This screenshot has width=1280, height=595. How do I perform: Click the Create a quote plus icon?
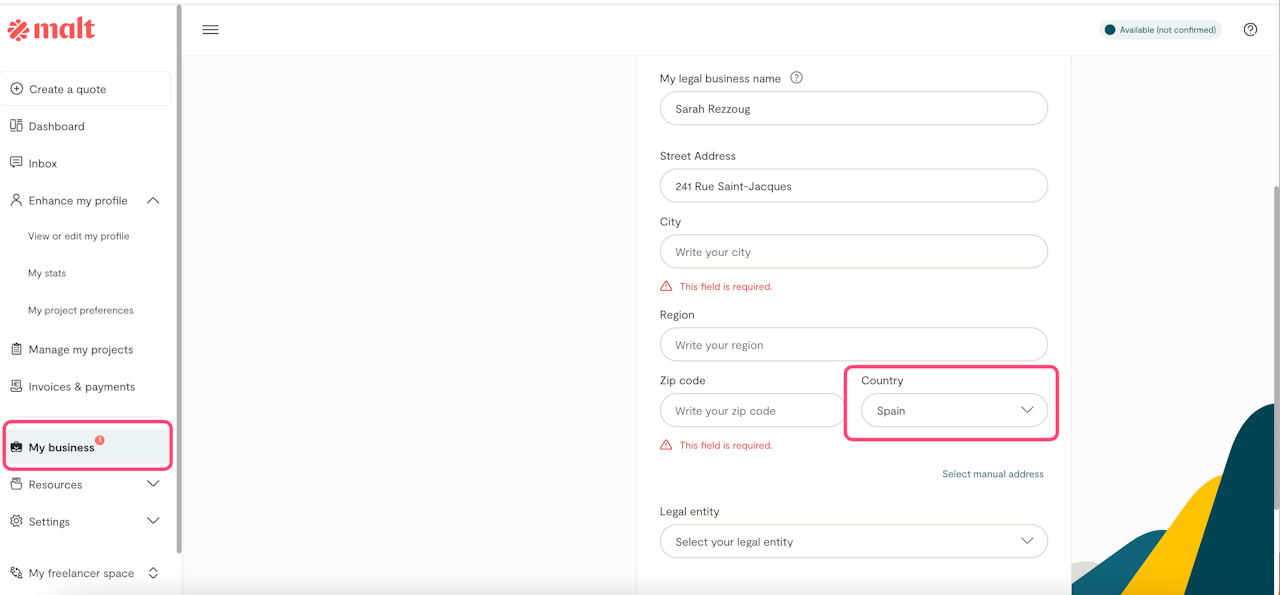click(17, 89)
